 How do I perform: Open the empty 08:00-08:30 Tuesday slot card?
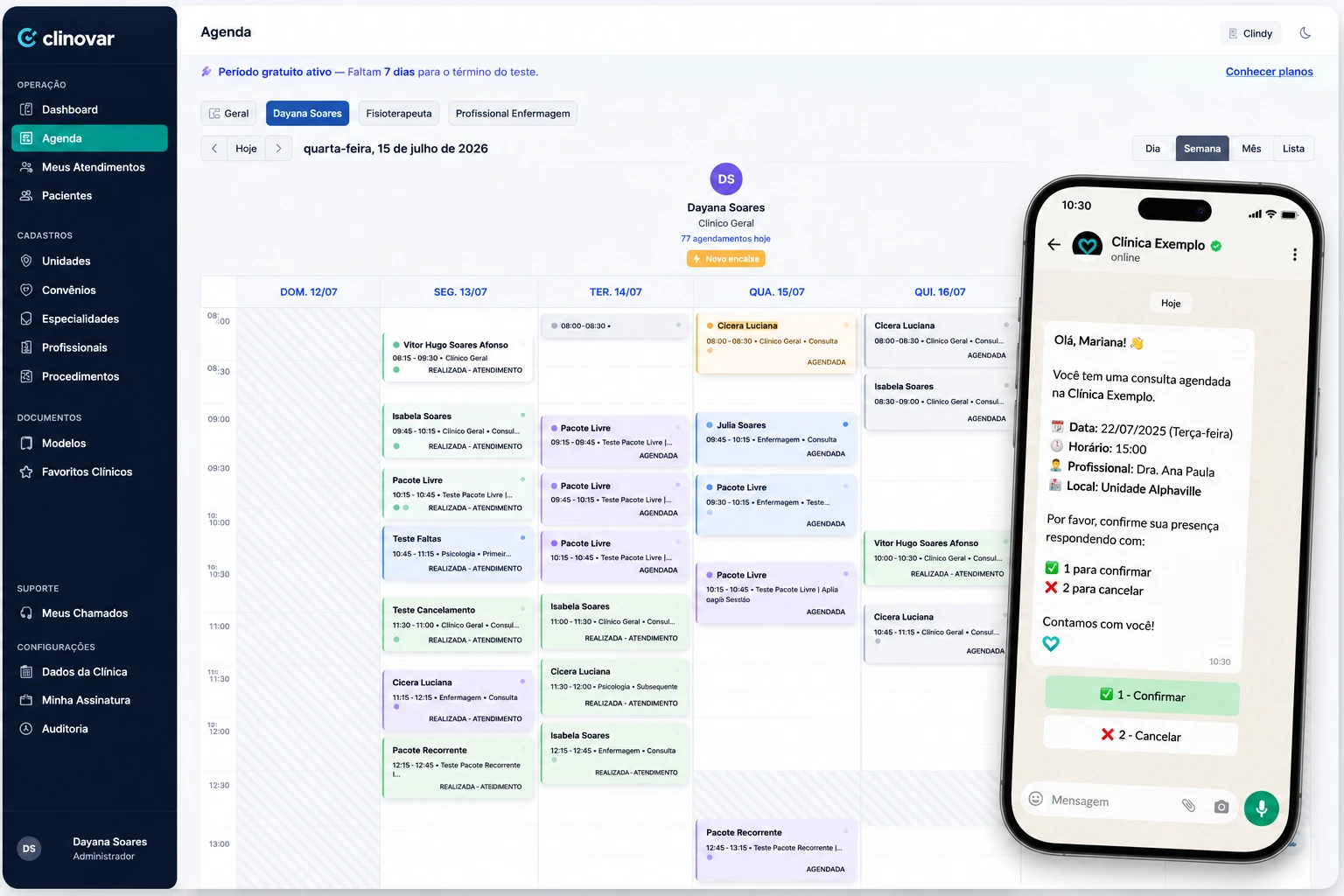615,325
